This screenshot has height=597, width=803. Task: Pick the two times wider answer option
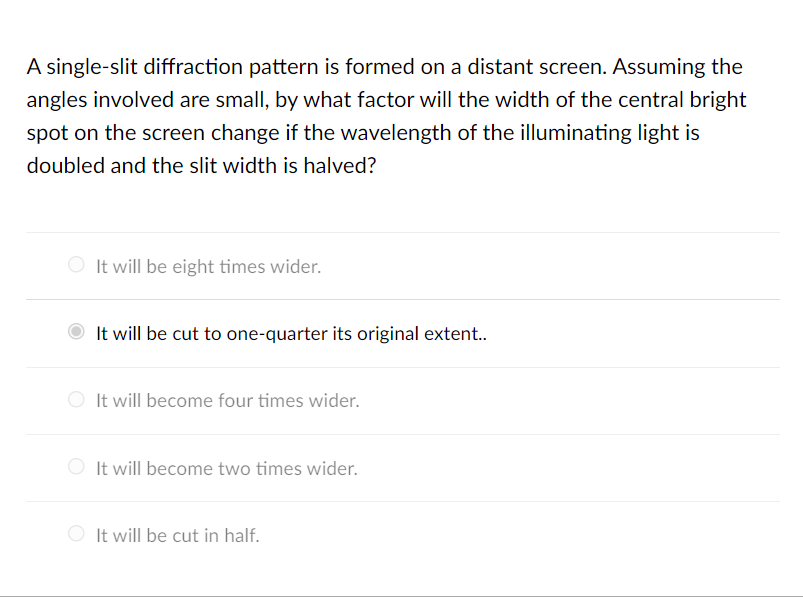(x=76, y=466)
